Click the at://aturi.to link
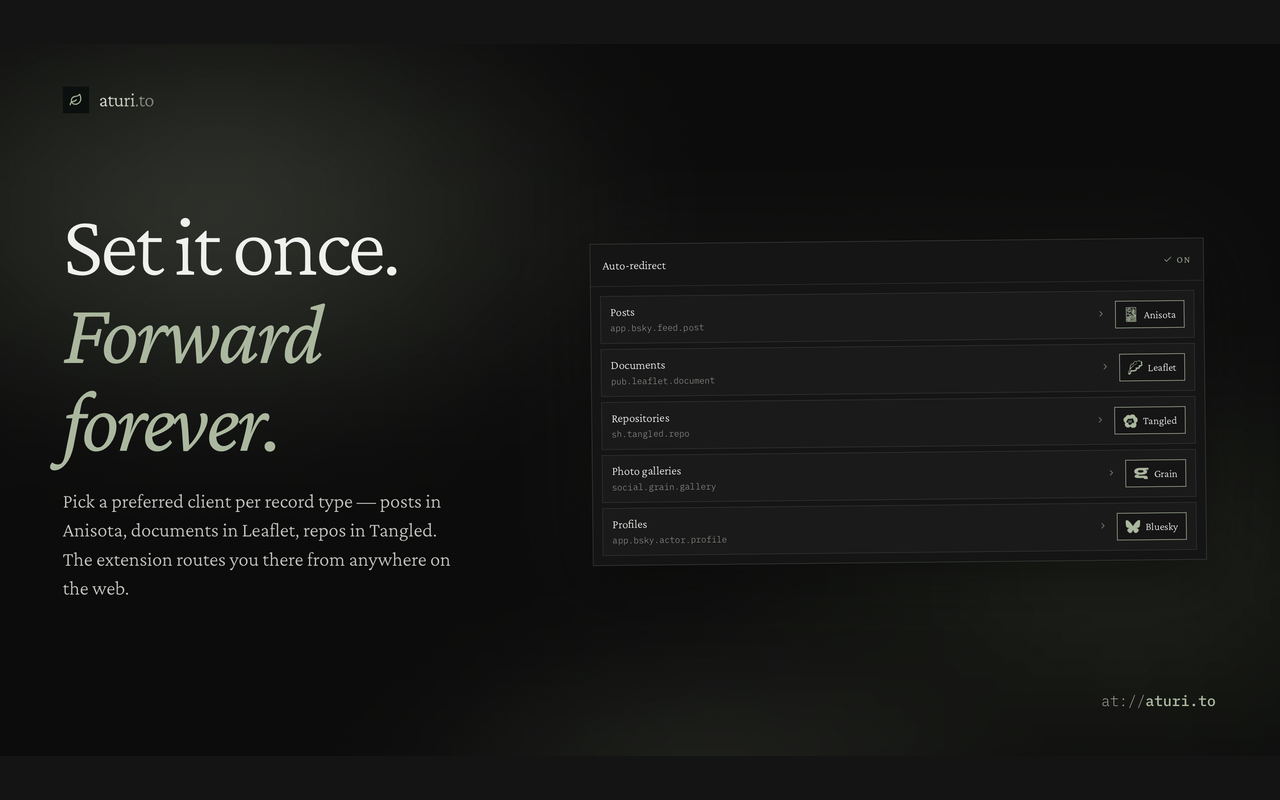The image size is (1280, 800). 1158,701
